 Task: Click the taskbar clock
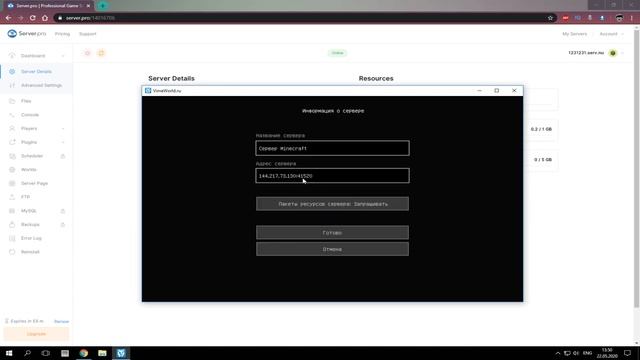click(607, 353)
